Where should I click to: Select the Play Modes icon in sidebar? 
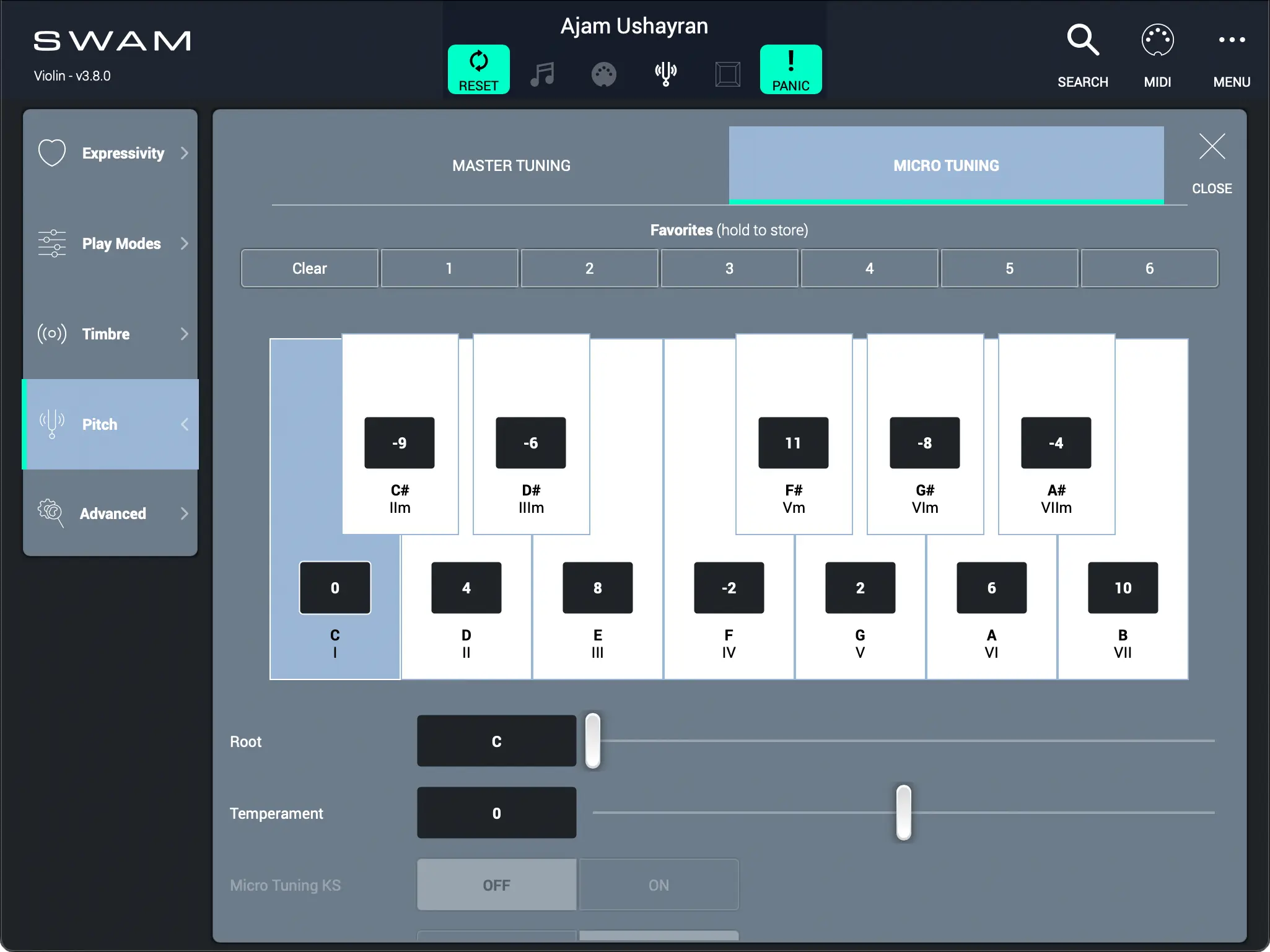52,243
